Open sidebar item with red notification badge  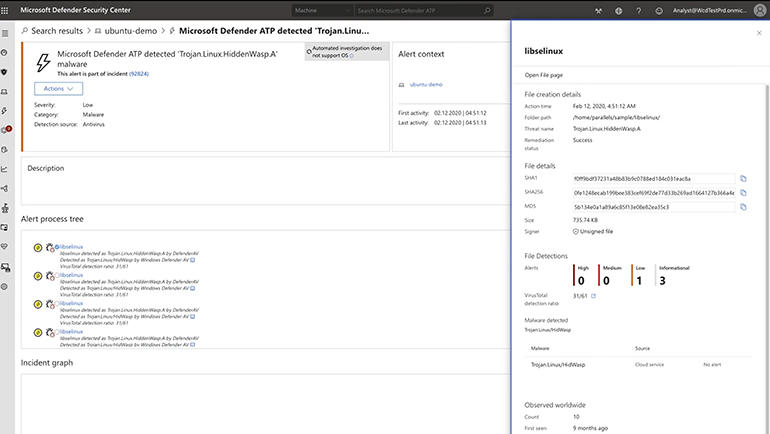(x=6, y=129)
